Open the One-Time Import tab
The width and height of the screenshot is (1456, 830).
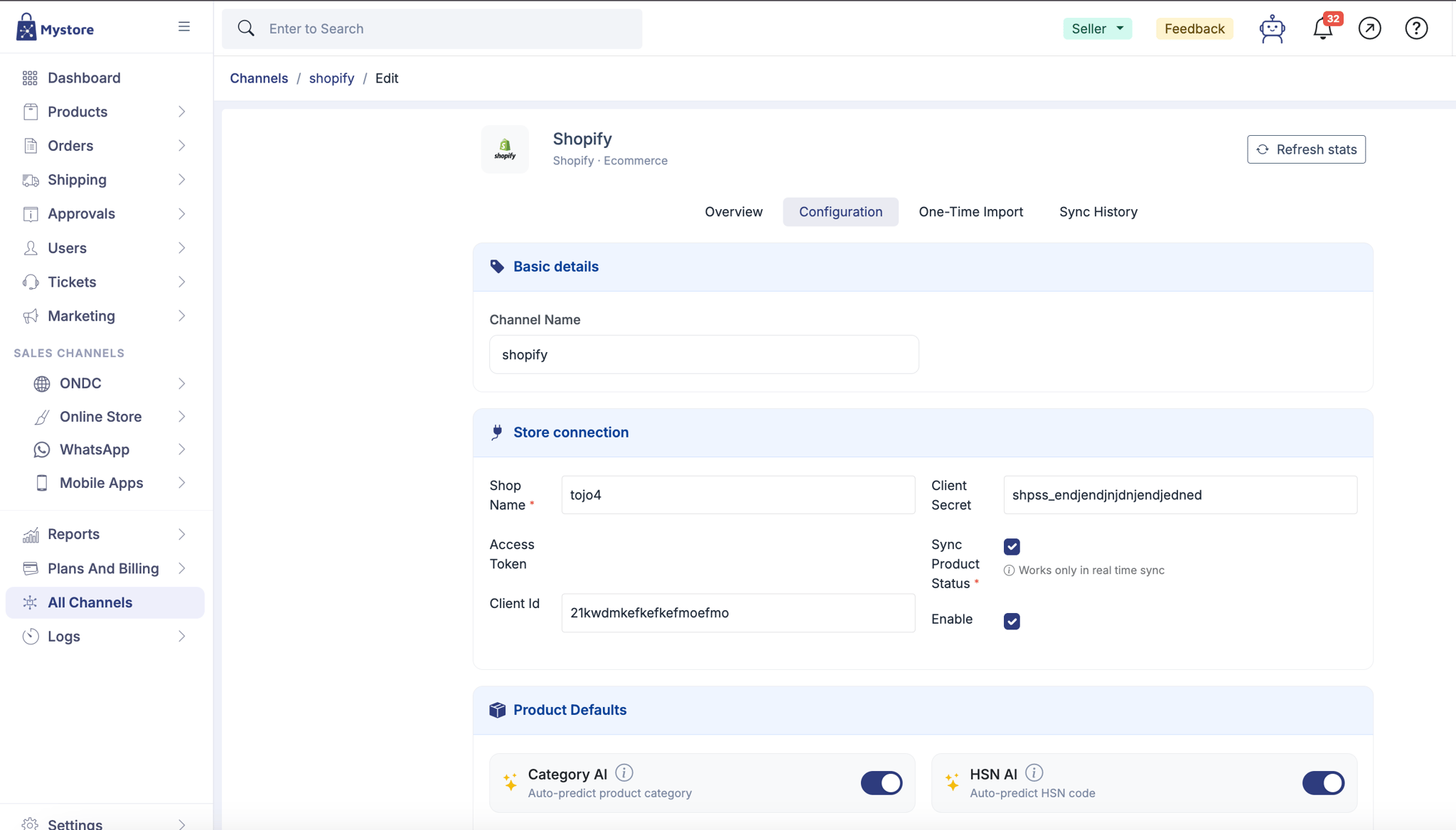click(x=970, y=212)
